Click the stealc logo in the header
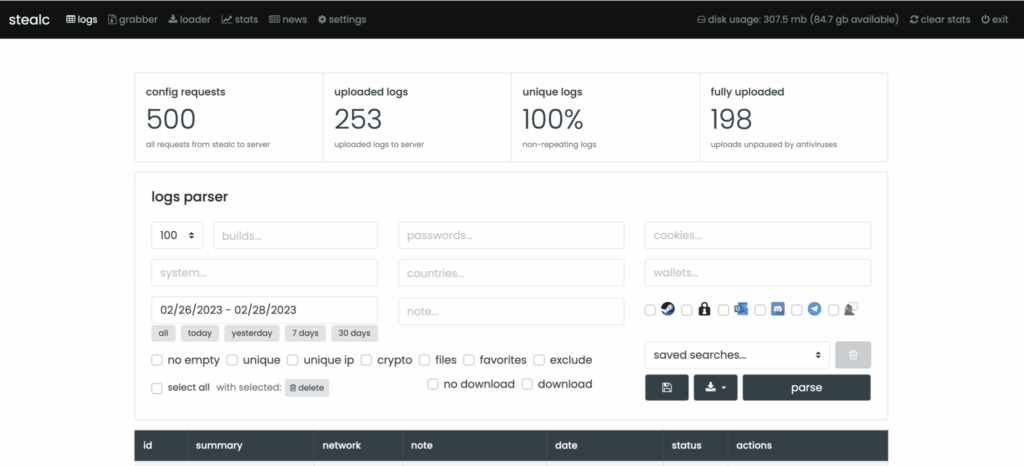This screenshot has width=1024, height=466. (x=30, y=20)
